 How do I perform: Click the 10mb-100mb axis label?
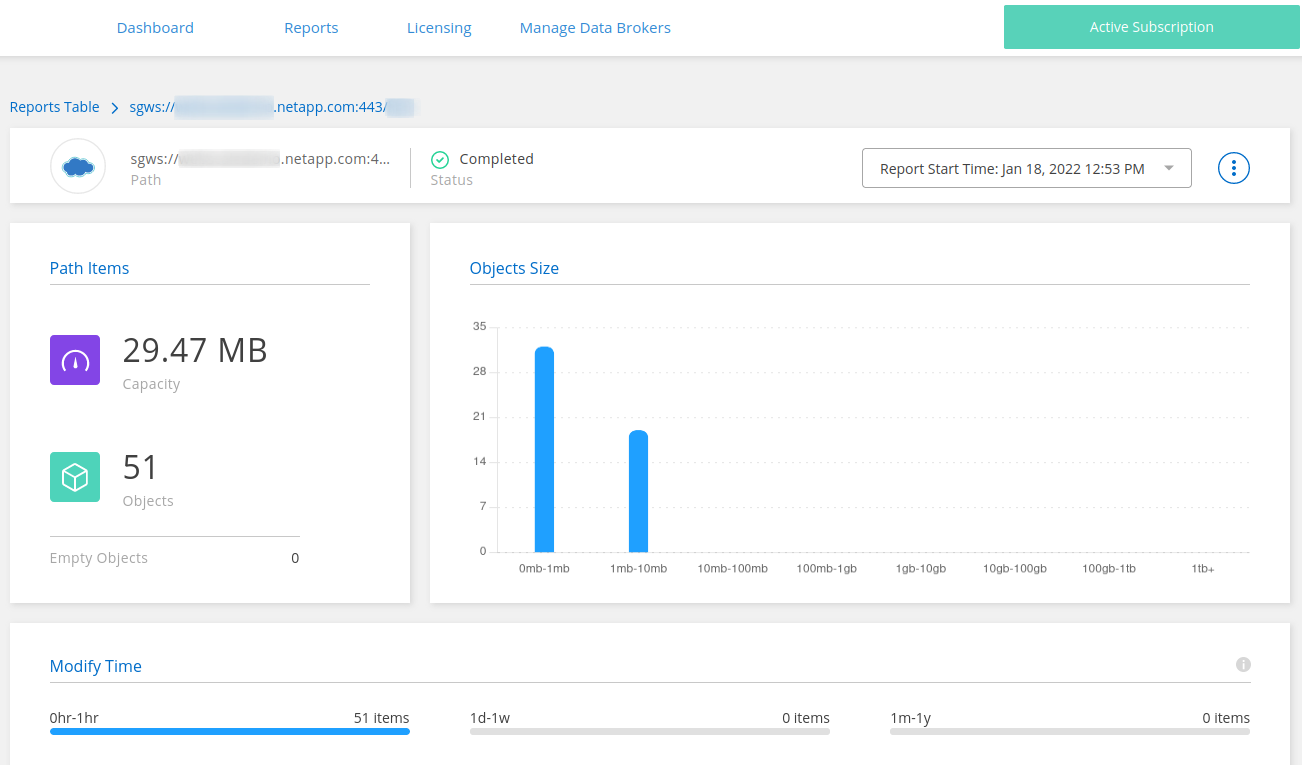pos(733,569)
